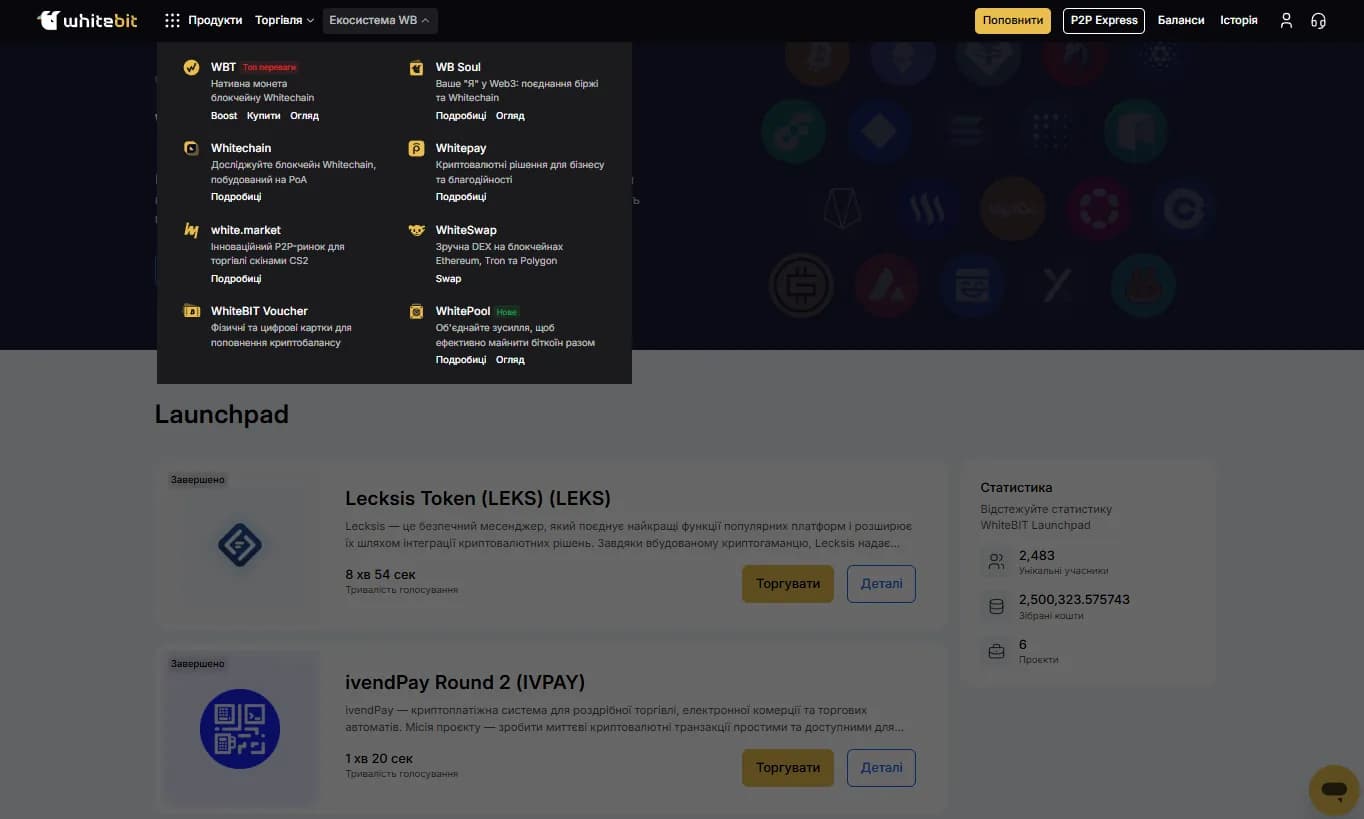Click Подробиці under Whitepay
This screenshot has width=1364, height=819.
coord(461,197)
